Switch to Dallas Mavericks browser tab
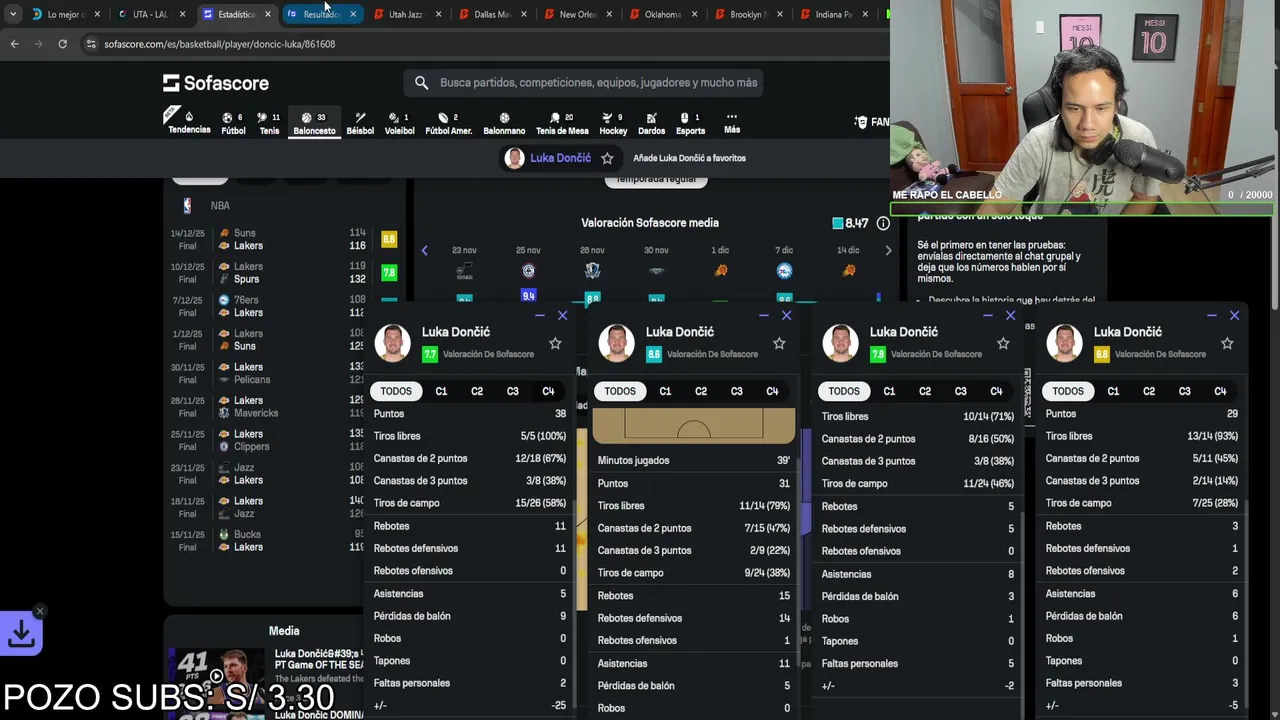Image resolution: width=1280 pixels, height=720 pixels. pos(491,14)
